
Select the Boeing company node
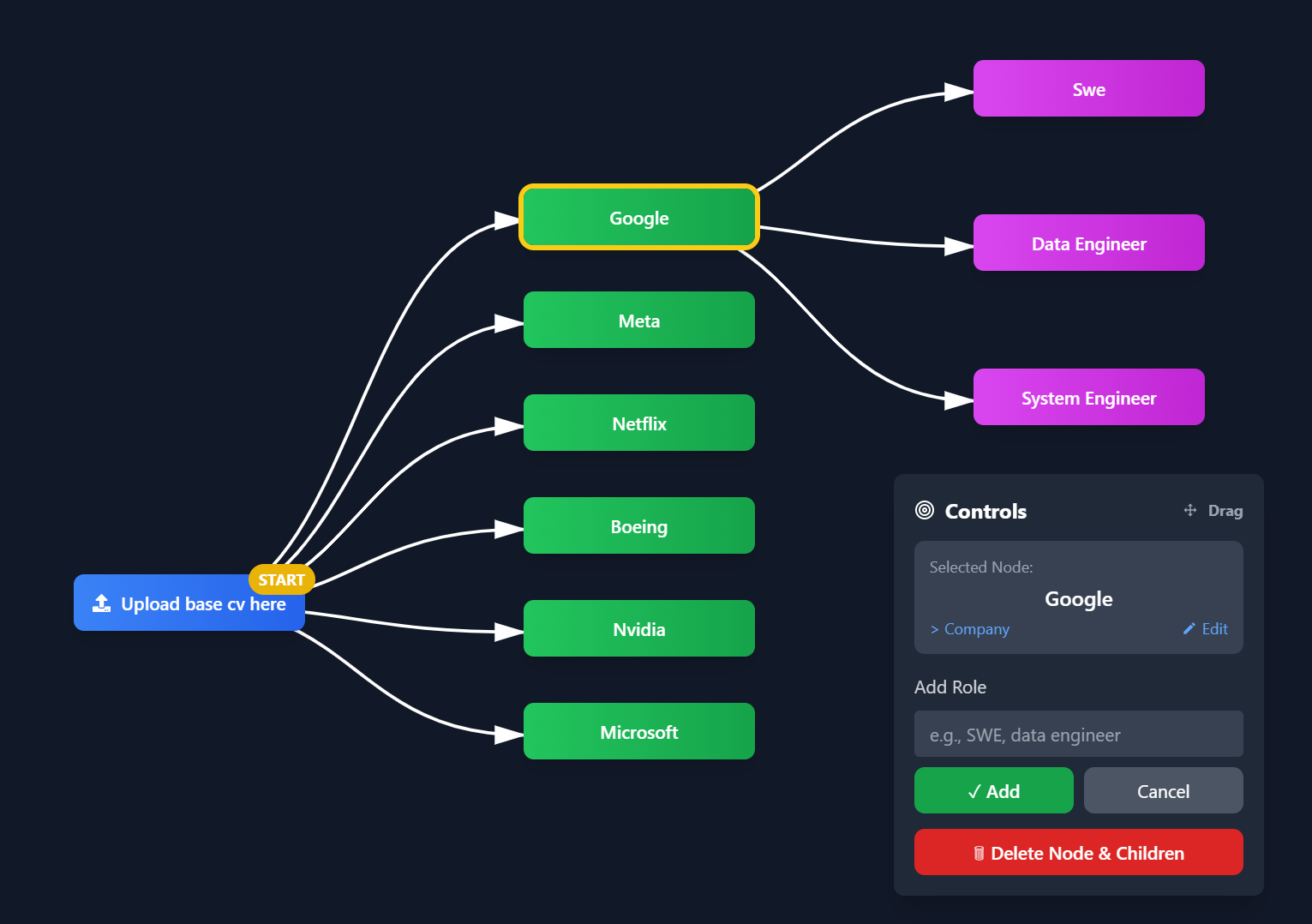click(x=639, y=525)
